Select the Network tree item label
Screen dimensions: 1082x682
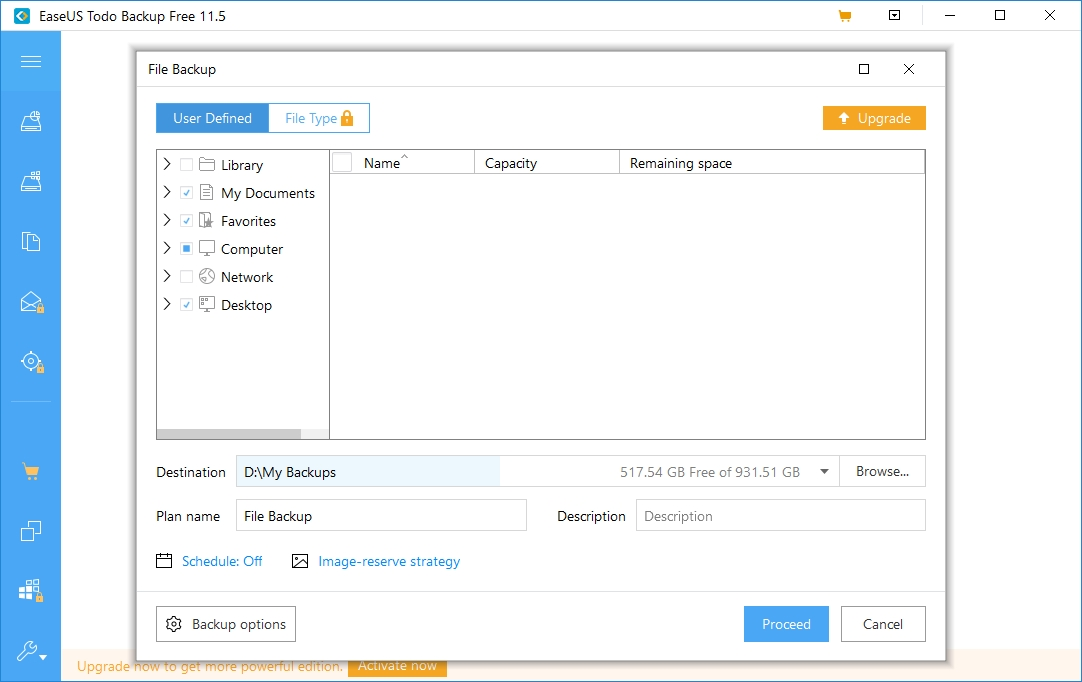(247, 277)
